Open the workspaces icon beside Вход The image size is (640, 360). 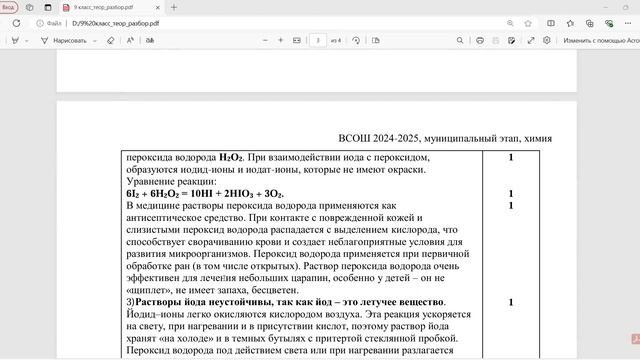(29, 7)
